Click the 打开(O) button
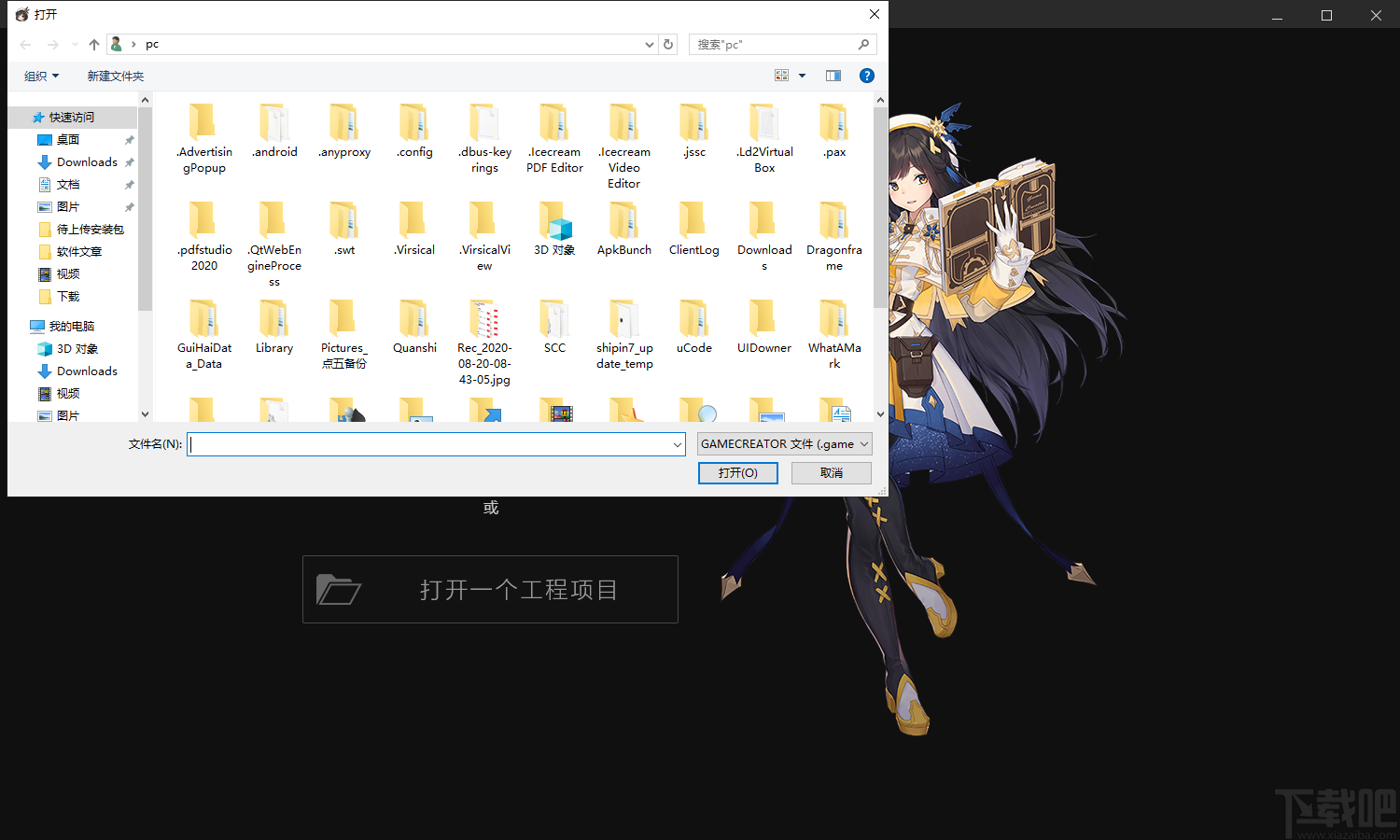 coord(738,473)
